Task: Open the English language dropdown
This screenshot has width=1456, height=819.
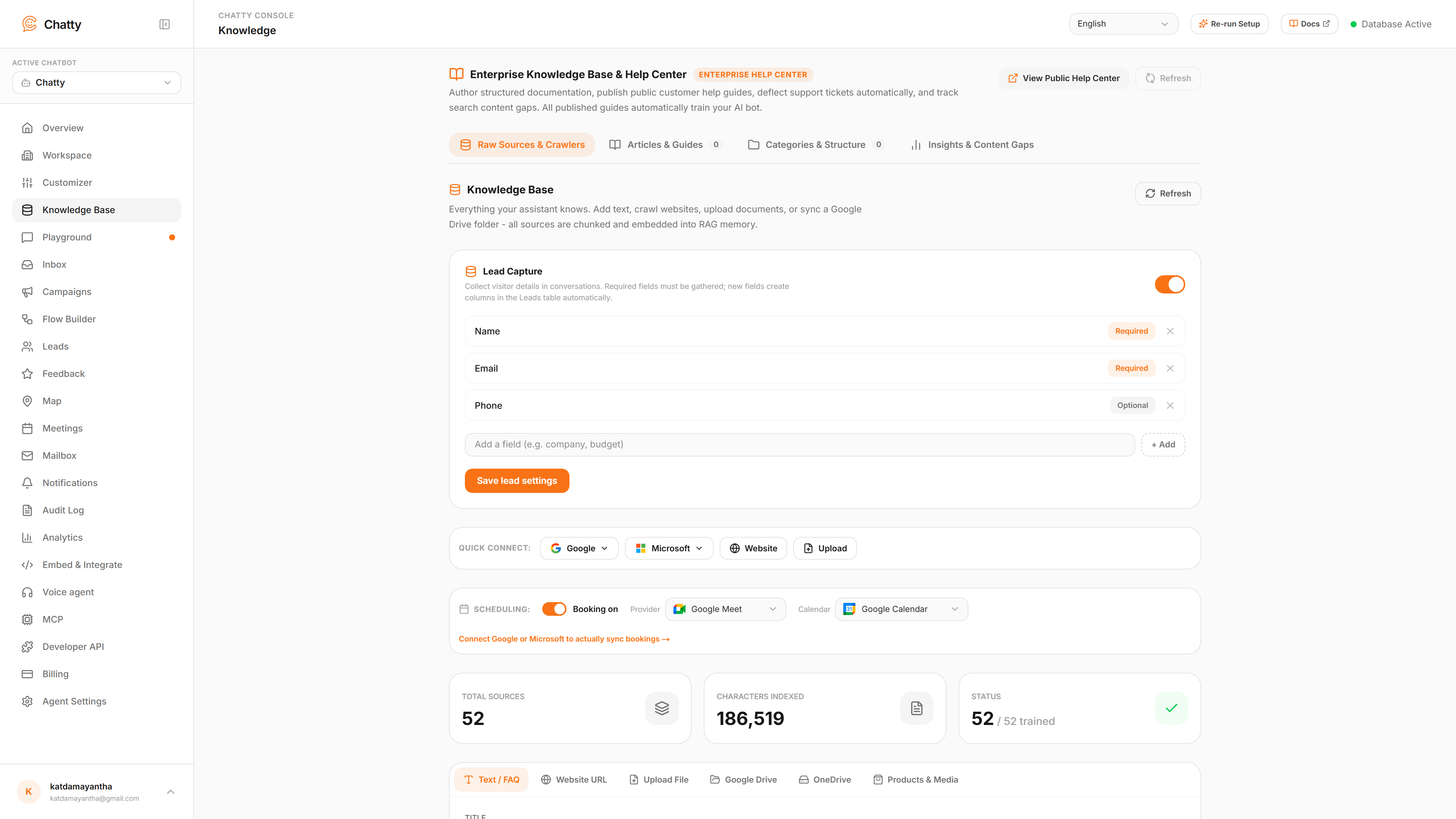Action: point(1123,24)
